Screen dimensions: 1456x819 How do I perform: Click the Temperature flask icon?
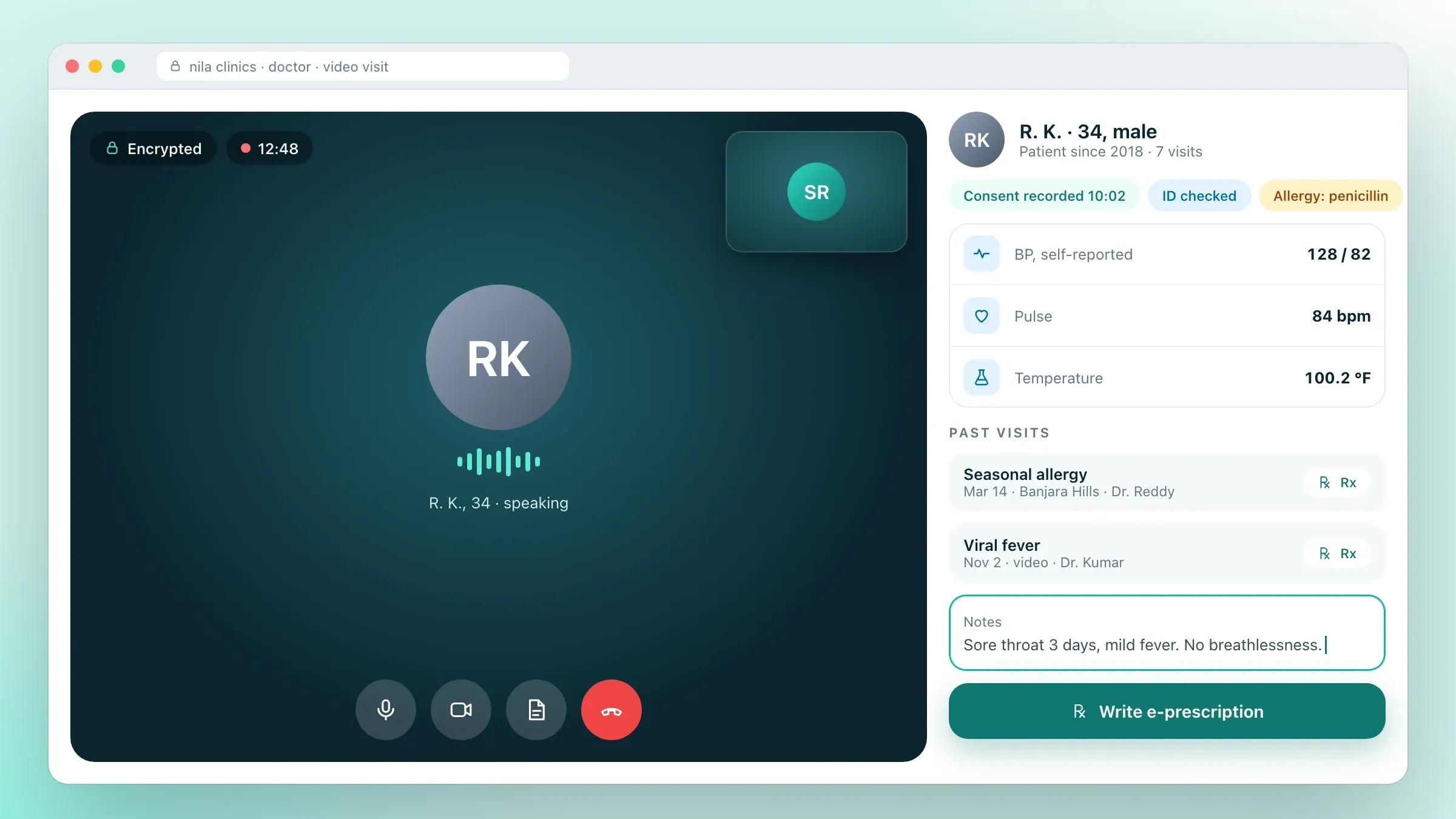point(981,378)
